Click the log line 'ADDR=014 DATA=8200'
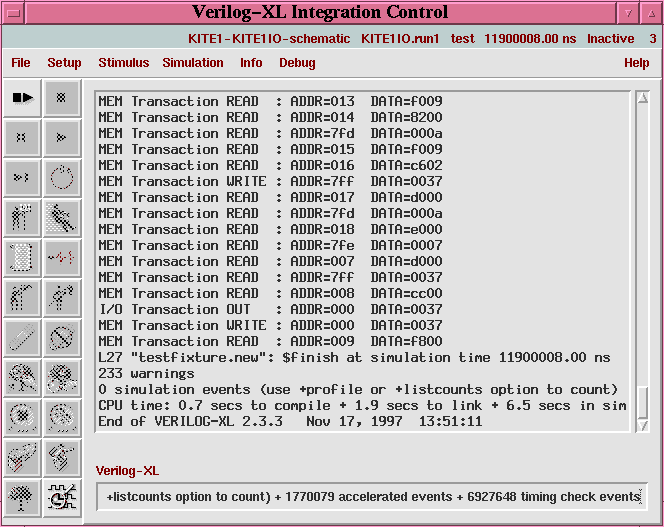664x527 pixels. point(271,117)
